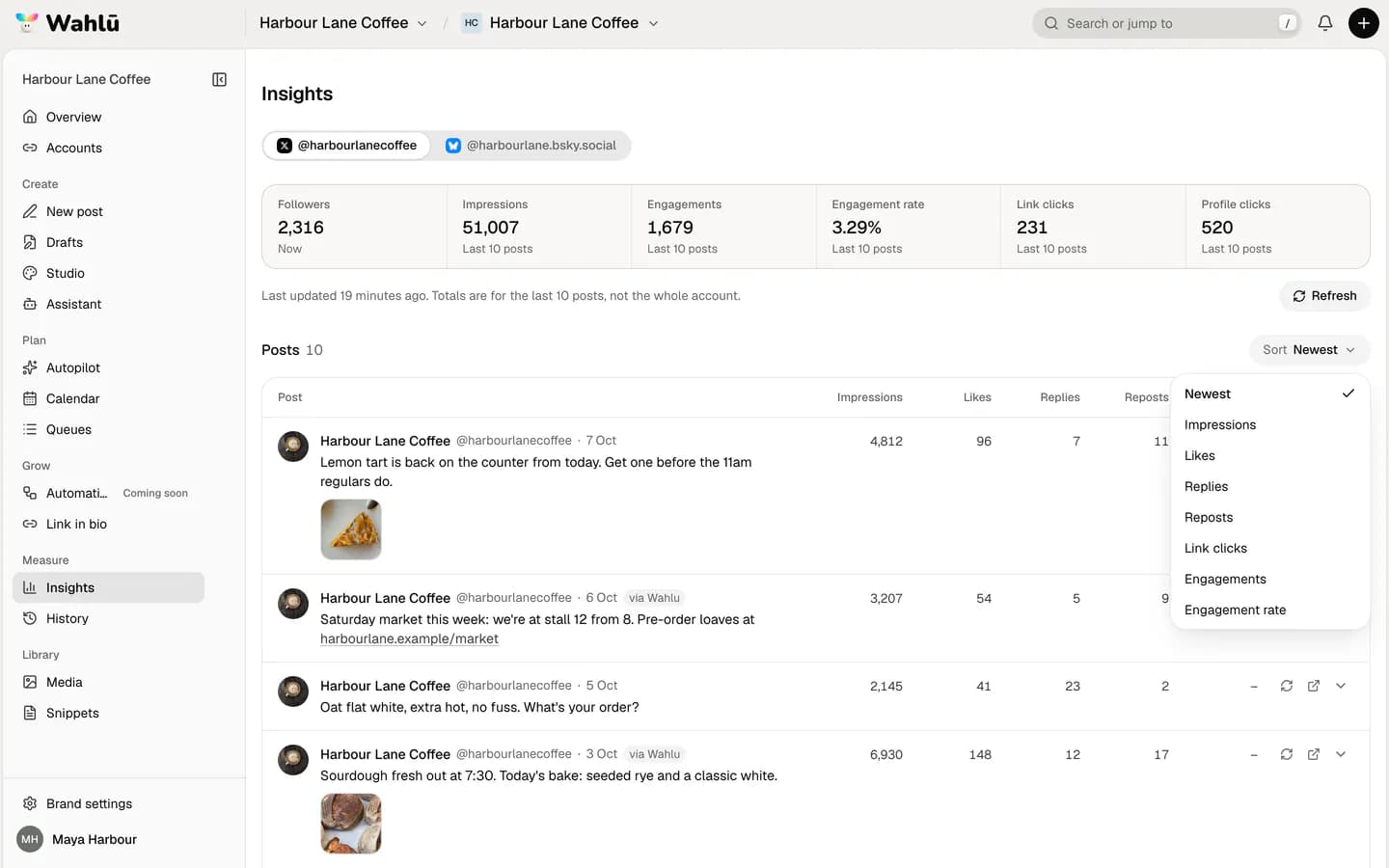Open the sourdough bread image thumbnail
This screenshot has width=1389, height=868.
coord(351,824)
